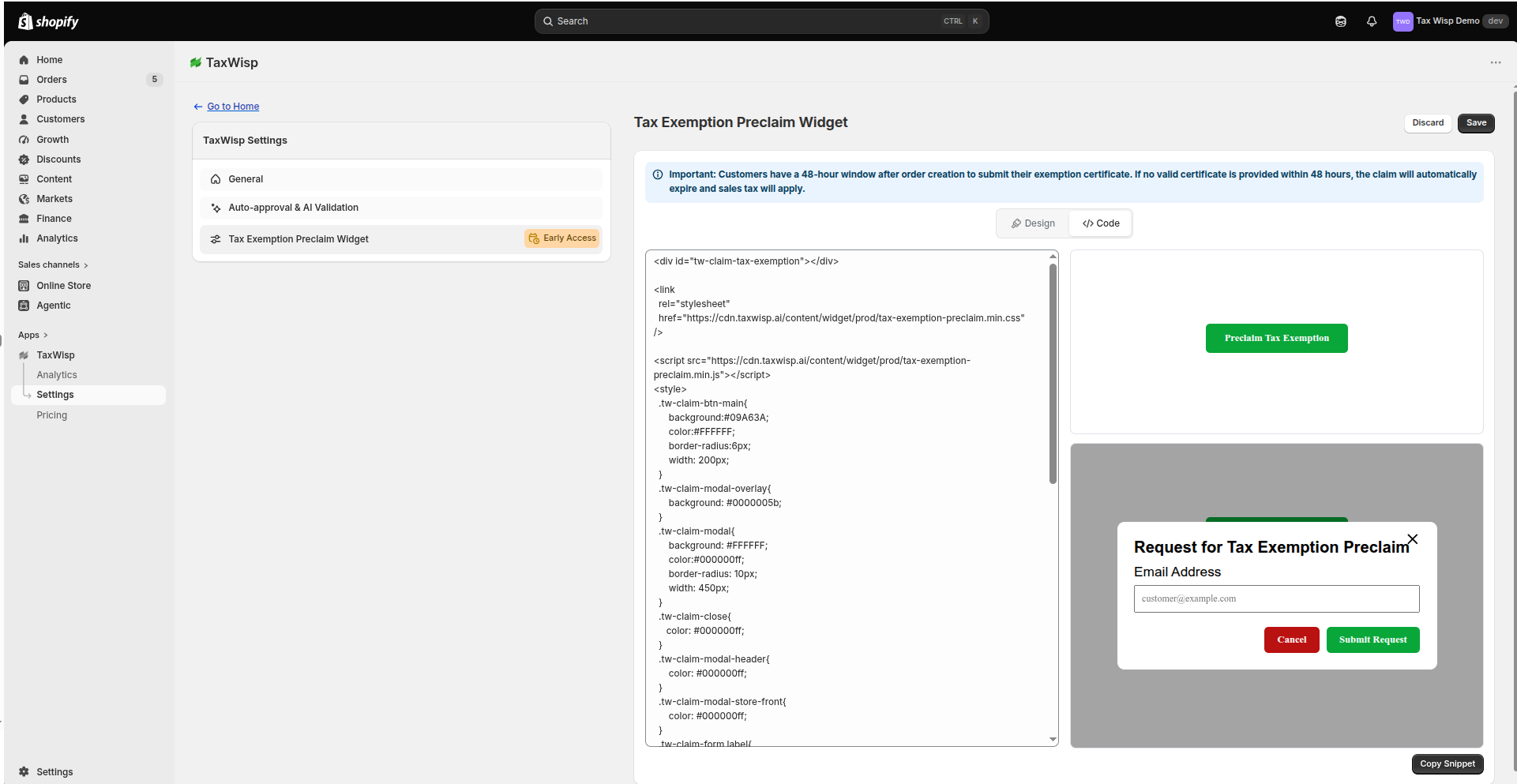Switch to the Design tab
Viewport: 1517px width, 784px height.
tap(1034, 223)
